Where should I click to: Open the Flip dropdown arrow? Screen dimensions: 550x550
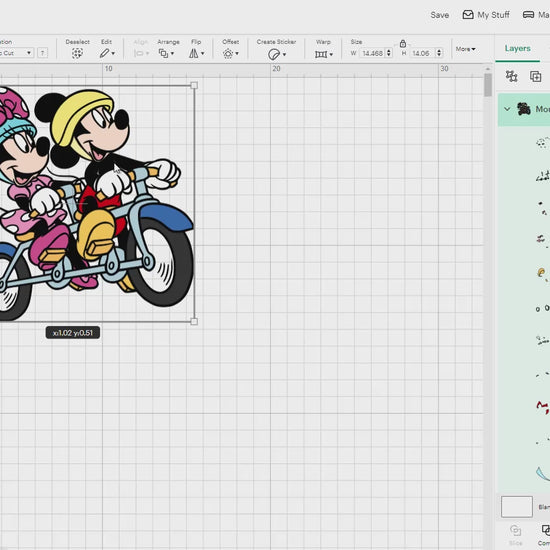tap(202, 54)
